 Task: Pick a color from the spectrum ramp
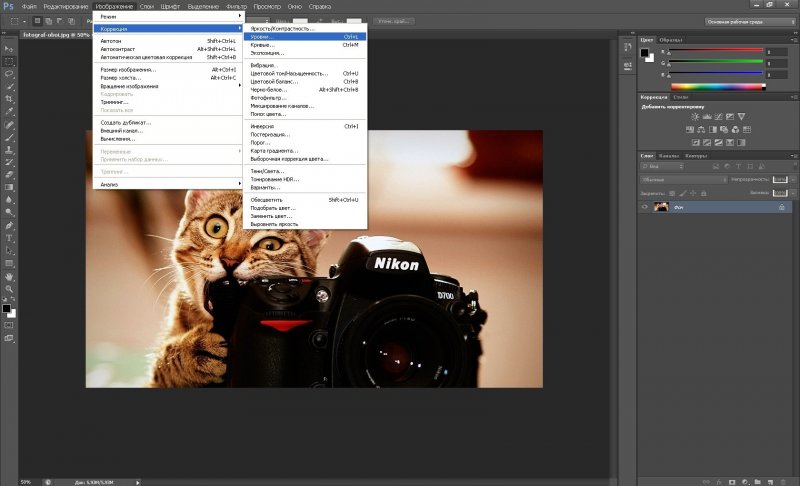click(718, 87)
